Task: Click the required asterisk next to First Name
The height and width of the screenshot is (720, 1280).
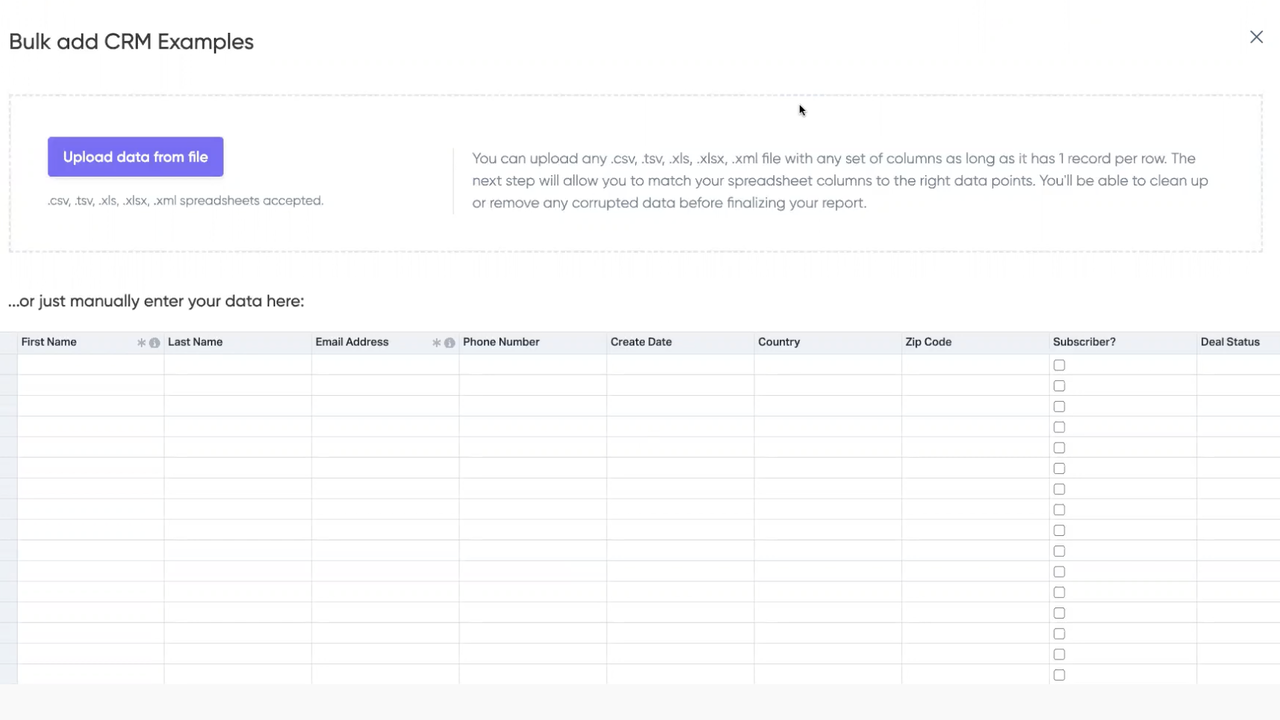Action: pos(141,341)
